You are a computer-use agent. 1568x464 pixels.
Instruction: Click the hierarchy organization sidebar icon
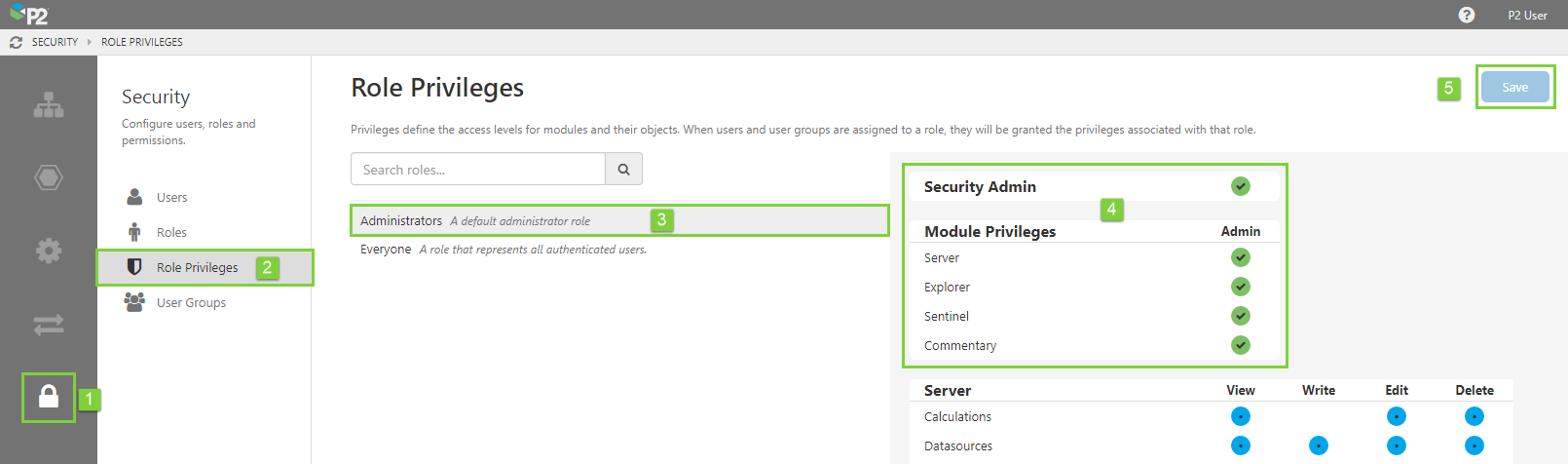(x=49, y=105)
